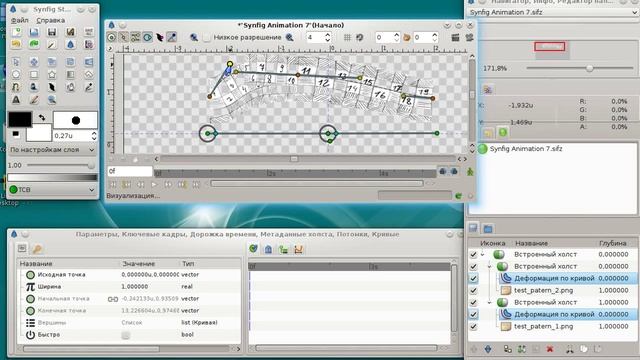The image size is (640, 360).
Task: Swap foreground and background colors
Action: pyautogui.click(x=42, y=118)
